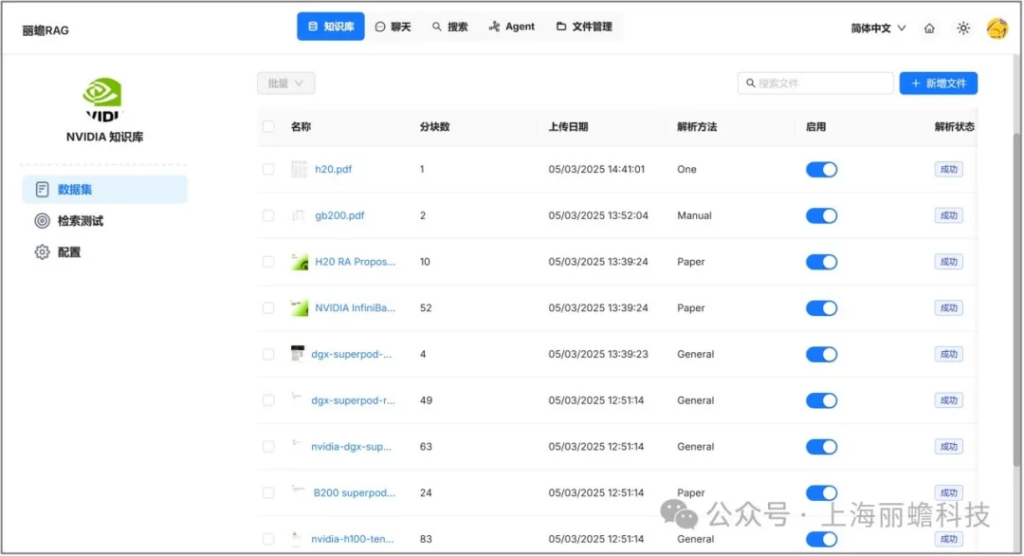Viewport: 1024px width, 556px height.
Task: Click the 分块数 column header
Action: coord(434,127)
